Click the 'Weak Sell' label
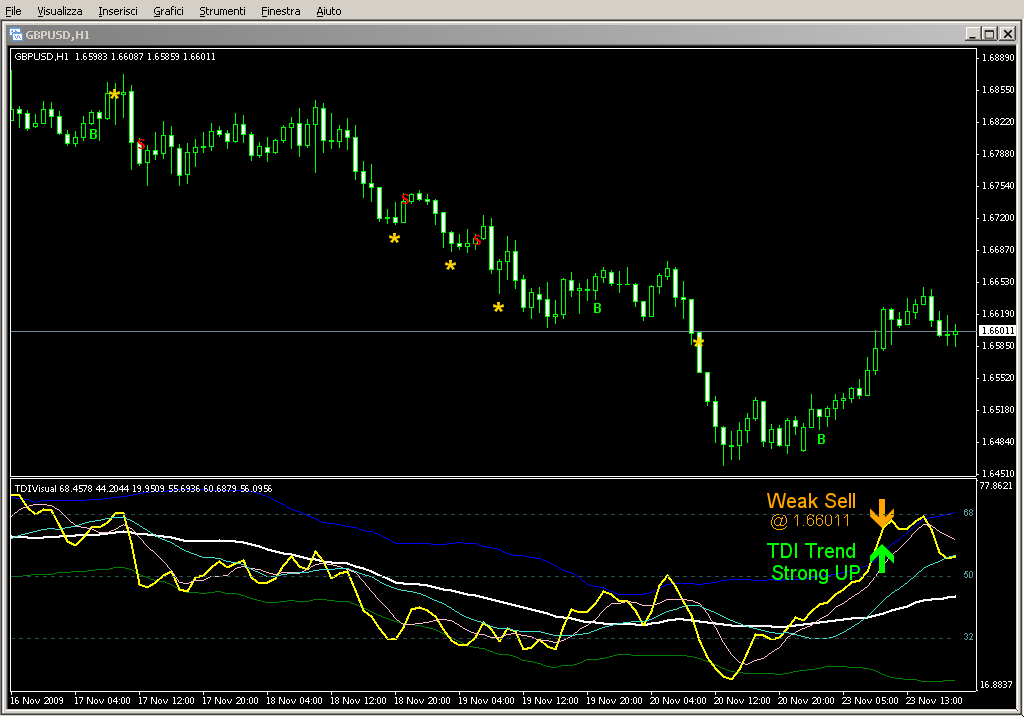Screen dimensions: 1024x717 pos(811,501)
